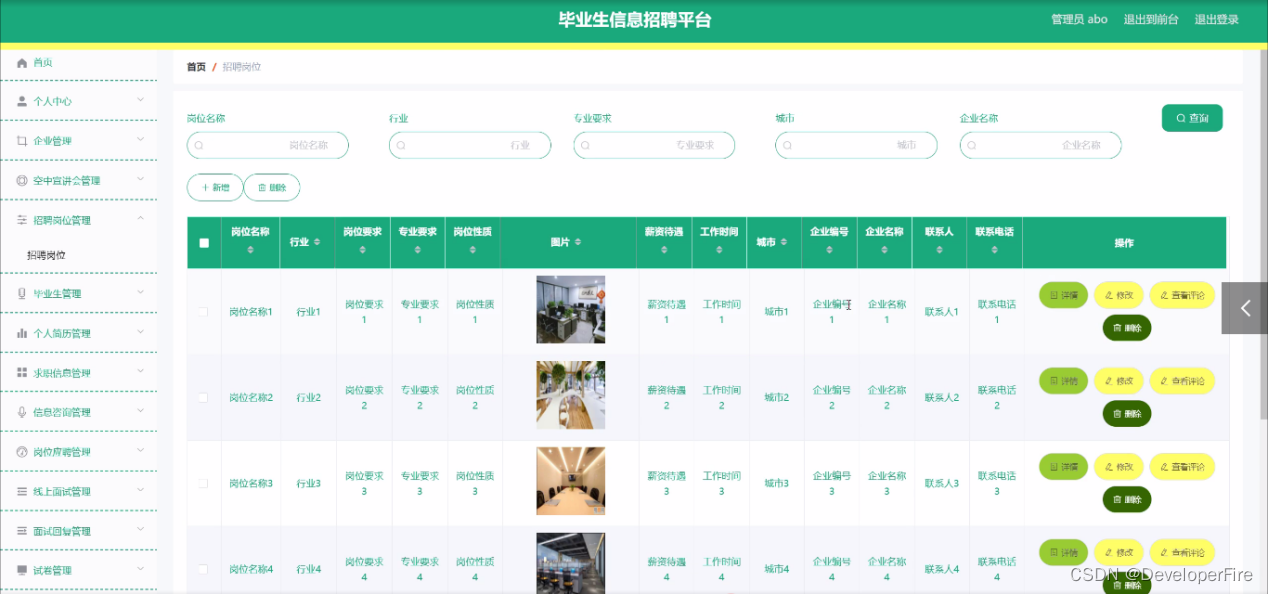Click the 城市 search input field
This screenshot has width=1268, height=594.
(x=856, y=145)
